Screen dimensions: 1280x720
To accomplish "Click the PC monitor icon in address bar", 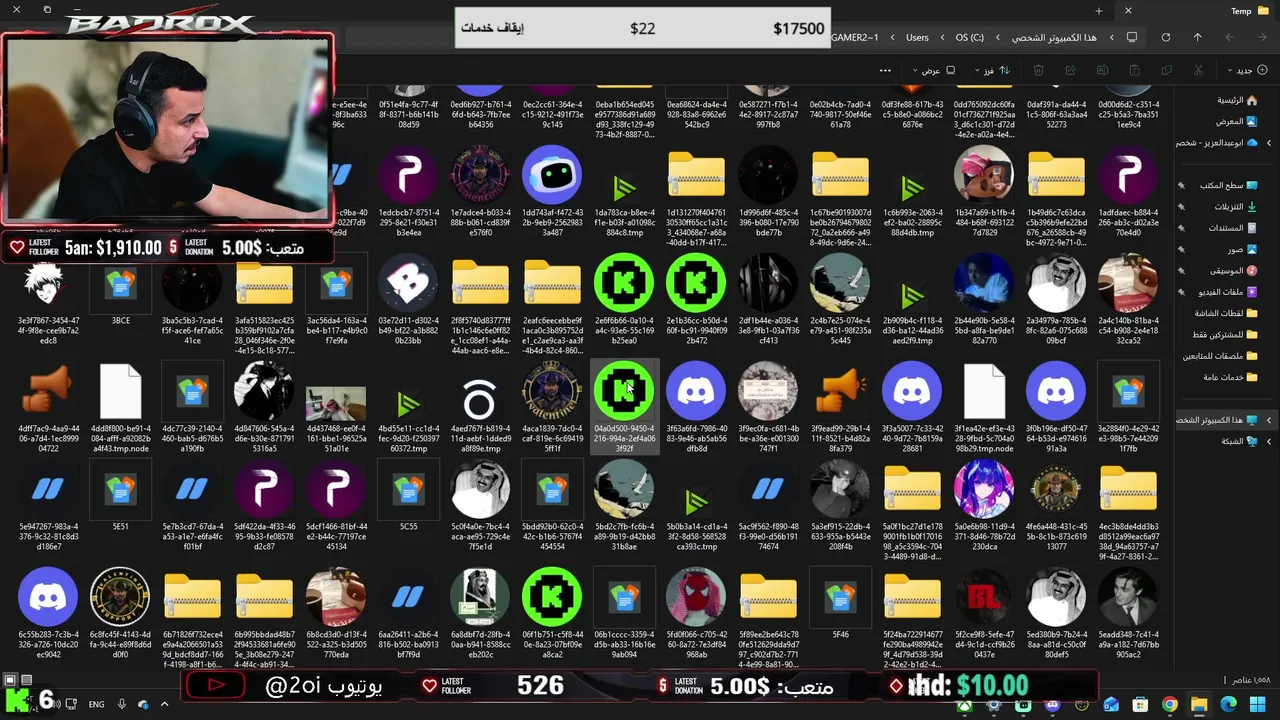I will (1132, 37).
